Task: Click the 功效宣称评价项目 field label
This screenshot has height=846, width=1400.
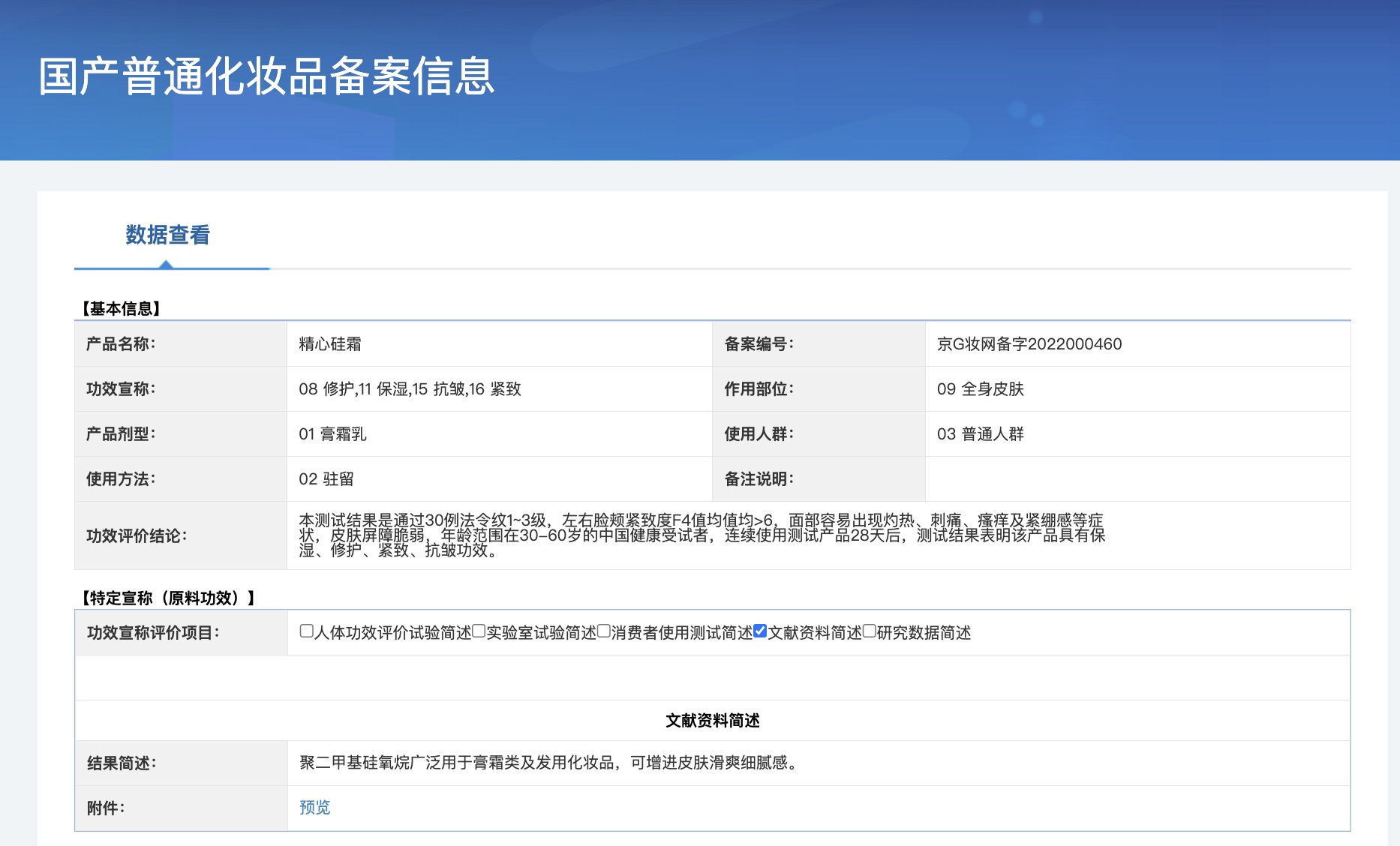Action: (x=153, y=633)
